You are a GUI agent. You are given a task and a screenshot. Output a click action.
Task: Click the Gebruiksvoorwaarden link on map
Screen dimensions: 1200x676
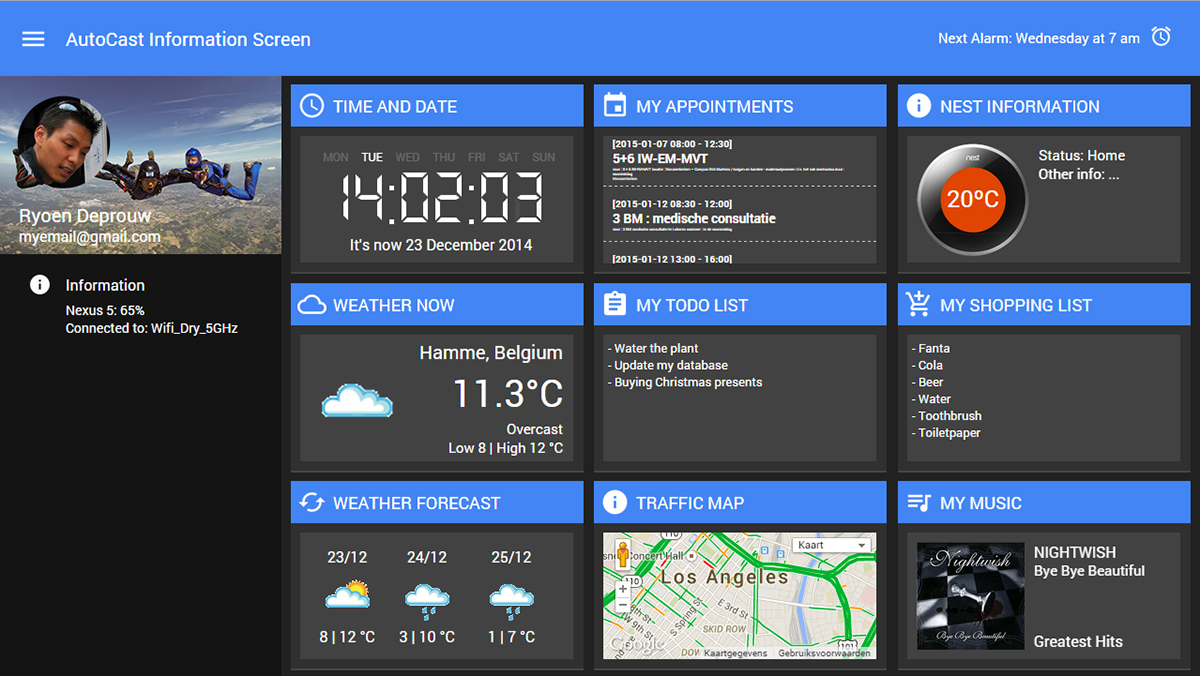[824, 653]
